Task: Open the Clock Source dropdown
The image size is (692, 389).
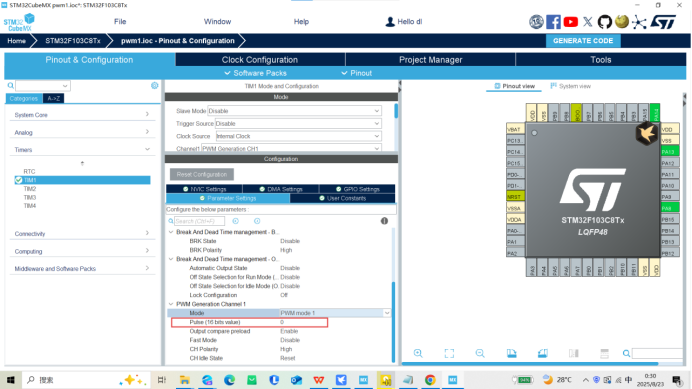Action: coord(298,136)
